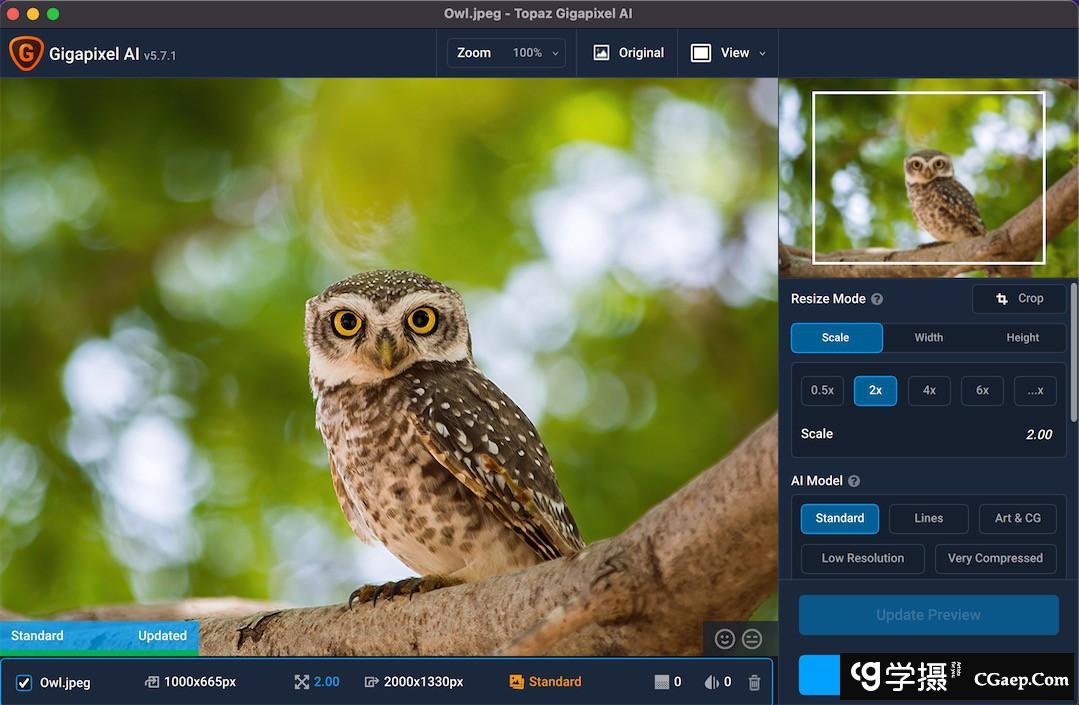Image resolution: width=1079 pixels, height=705 pixels.
Task: Switch to the Width resize tab
Action: click(x=929, y=338)
